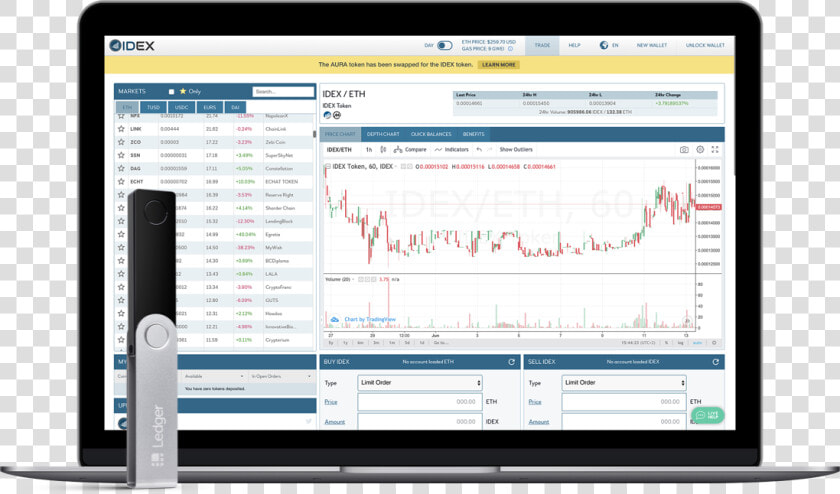Click the Learn More banner button

[498, 65]
